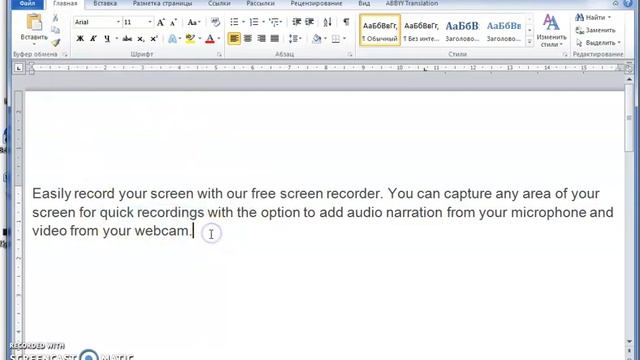Expand the styles gallery More arrow
This screenshot has width=640, height=360.
click(529, 42)
